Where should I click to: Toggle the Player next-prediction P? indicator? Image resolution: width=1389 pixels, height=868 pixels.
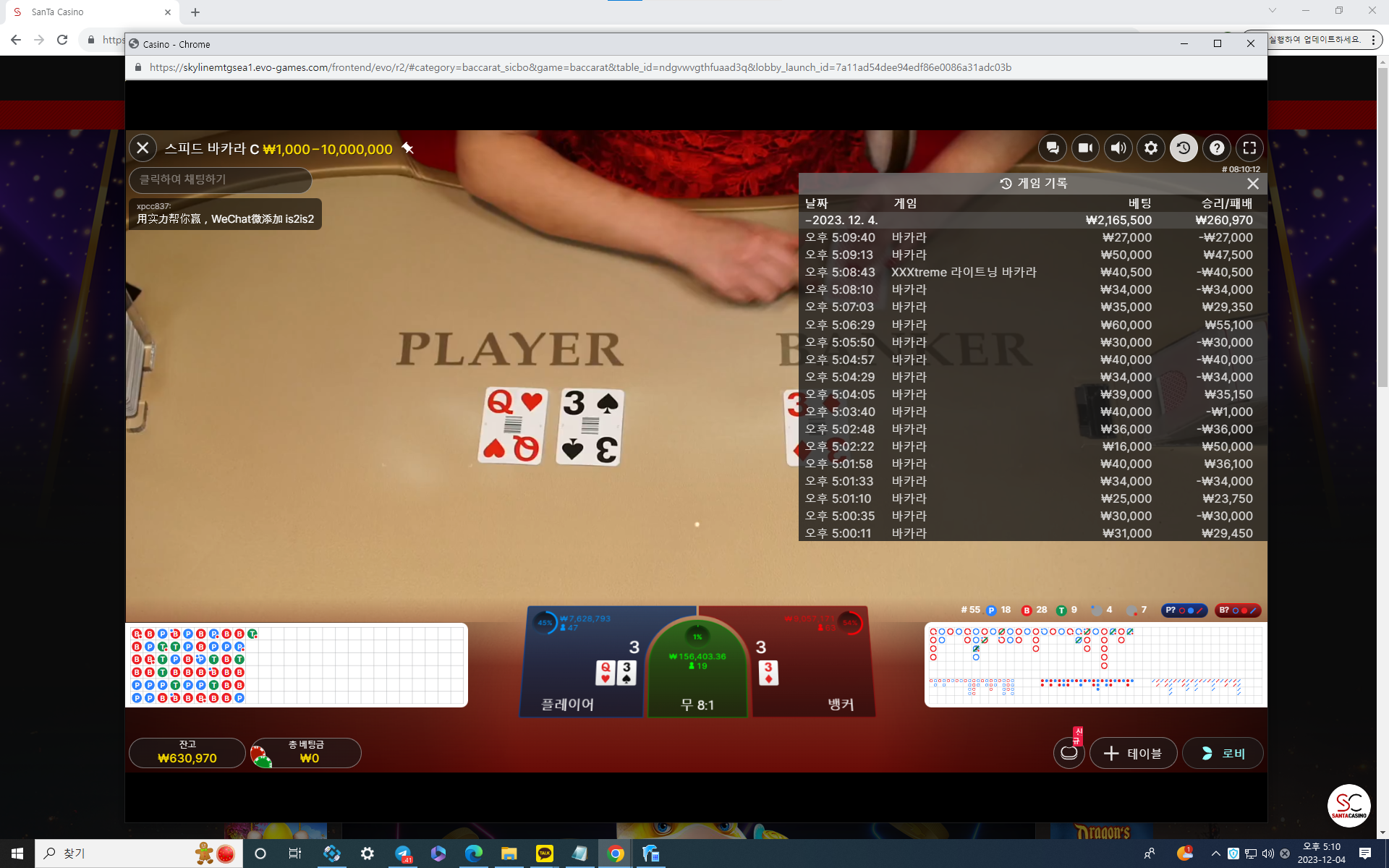point(1184,610)
